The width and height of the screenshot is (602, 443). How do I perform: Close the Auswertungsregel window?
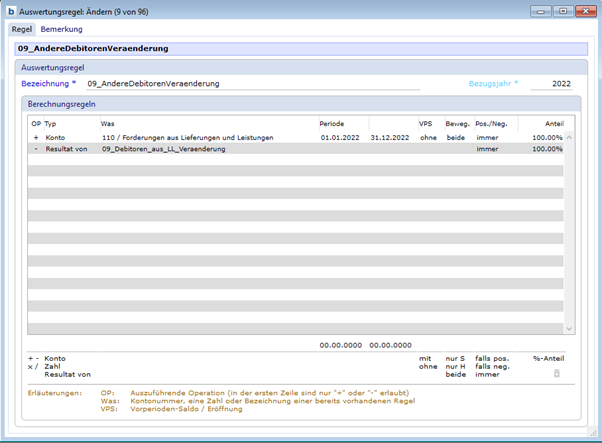point(586,10)
